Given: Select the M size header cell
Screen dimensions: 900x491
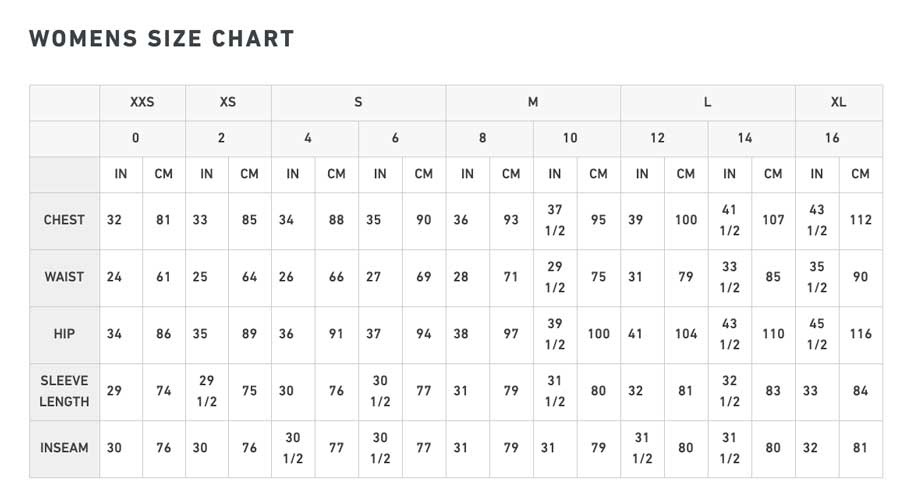Looking at the screenshot, I should [x=533, y=102].
